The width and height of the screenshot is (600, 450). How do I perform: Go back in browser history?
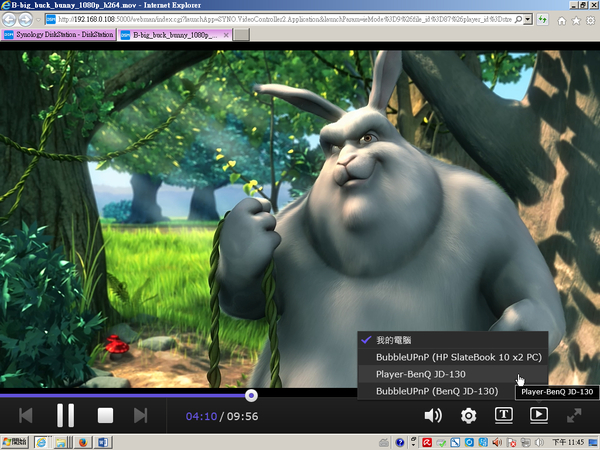tap(9, 19)
